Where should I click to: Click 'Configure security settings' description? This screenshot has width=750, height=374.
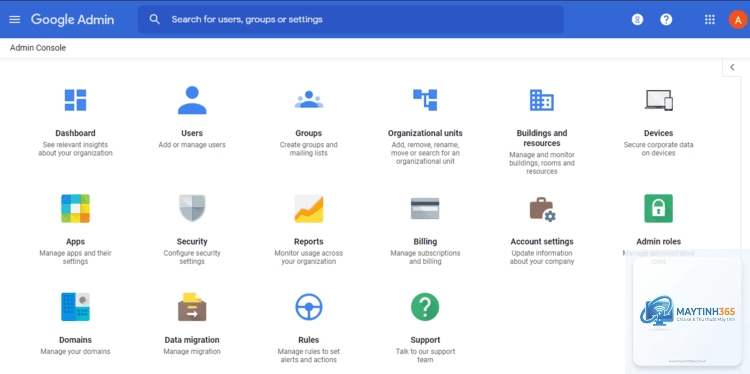coord(192,257)
